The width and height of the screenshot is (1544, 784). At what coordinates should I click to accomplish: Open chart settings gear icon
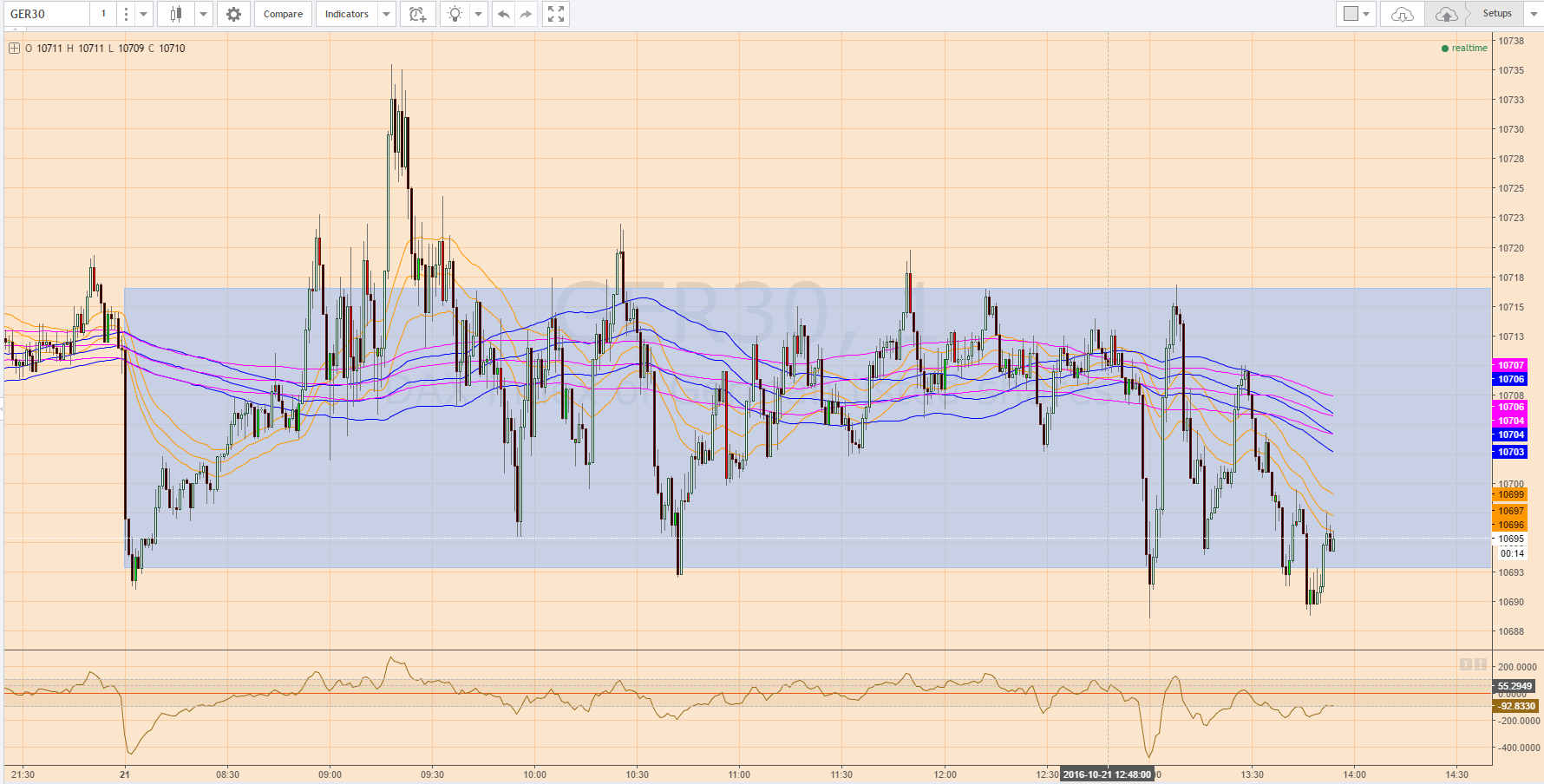(233, 14)
